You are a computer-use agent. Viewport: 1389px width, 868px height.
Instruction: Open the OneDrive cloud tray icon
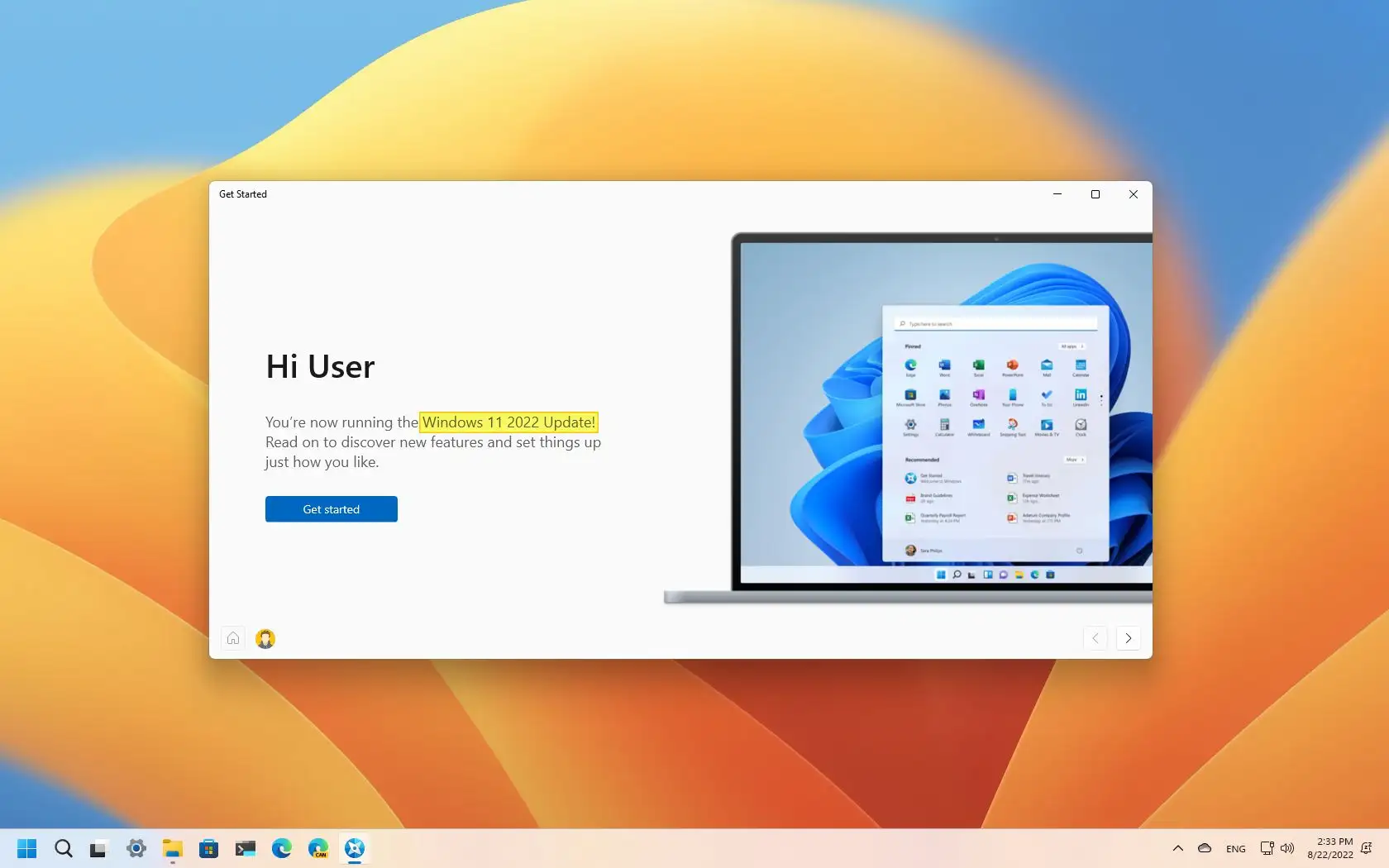[1205, 848]
